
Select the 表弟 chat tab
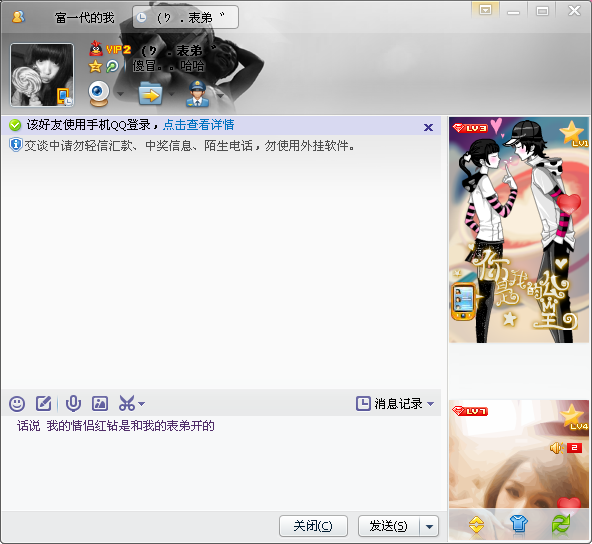185,17
